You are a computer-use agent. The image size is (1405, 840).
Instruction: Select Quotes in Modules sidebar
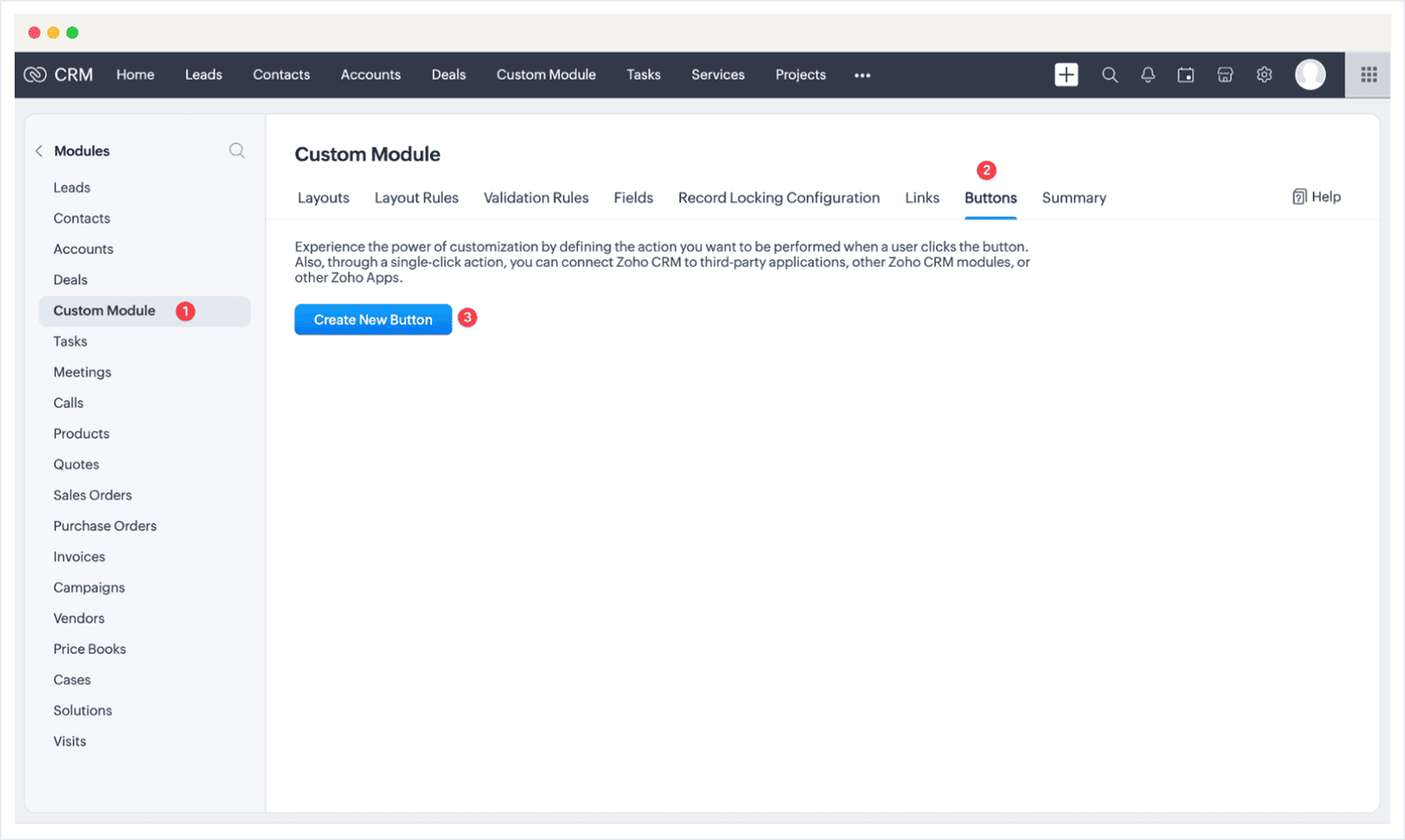click(76, 464)
